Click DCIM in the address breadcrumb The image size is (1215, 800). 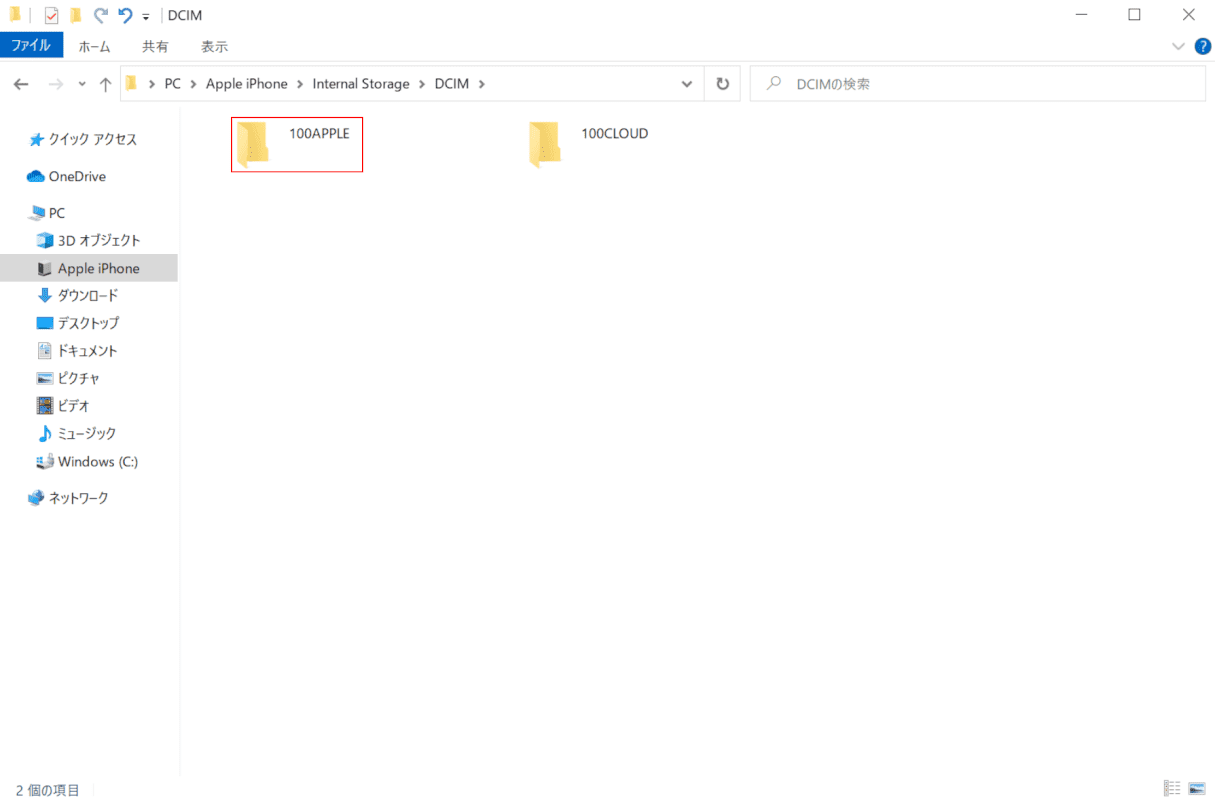point(451,84)
